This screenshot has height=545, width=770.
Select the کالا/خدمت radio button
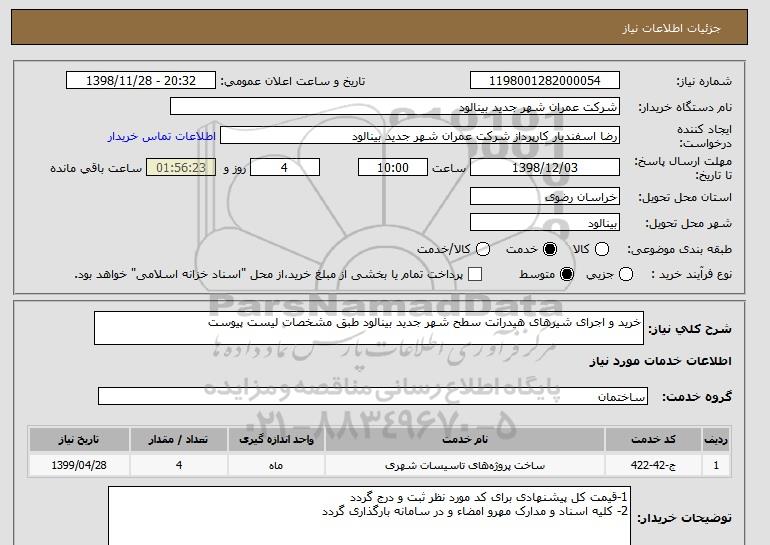pyautogui.click(x=483, y=249)
